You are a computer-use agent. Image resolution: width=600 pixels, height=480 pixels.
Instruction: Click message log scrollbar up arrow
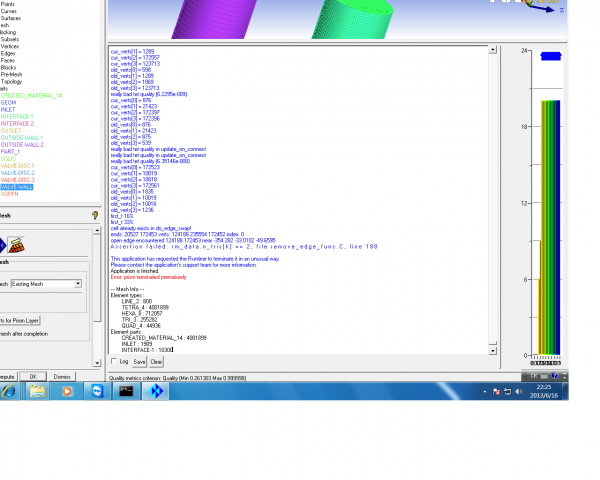tap(493, 49)
